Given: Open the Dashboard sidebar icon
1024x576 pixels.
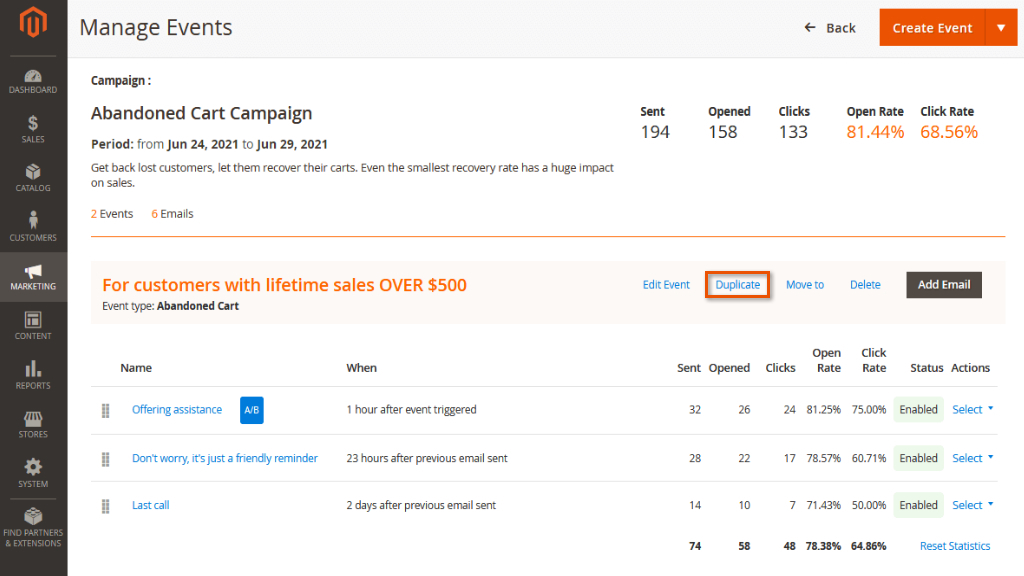Looking at the screenshot, I should (x=33, y=82).
